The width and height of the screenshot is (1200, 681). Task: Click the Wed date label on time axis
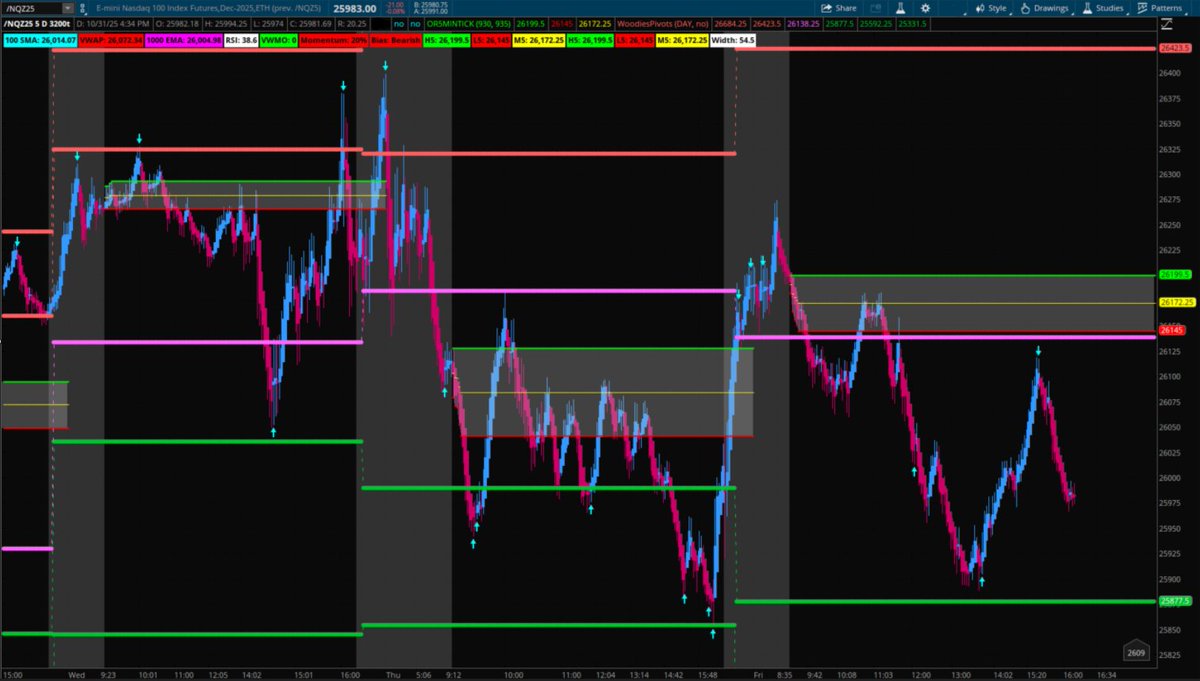coord(76,674)
